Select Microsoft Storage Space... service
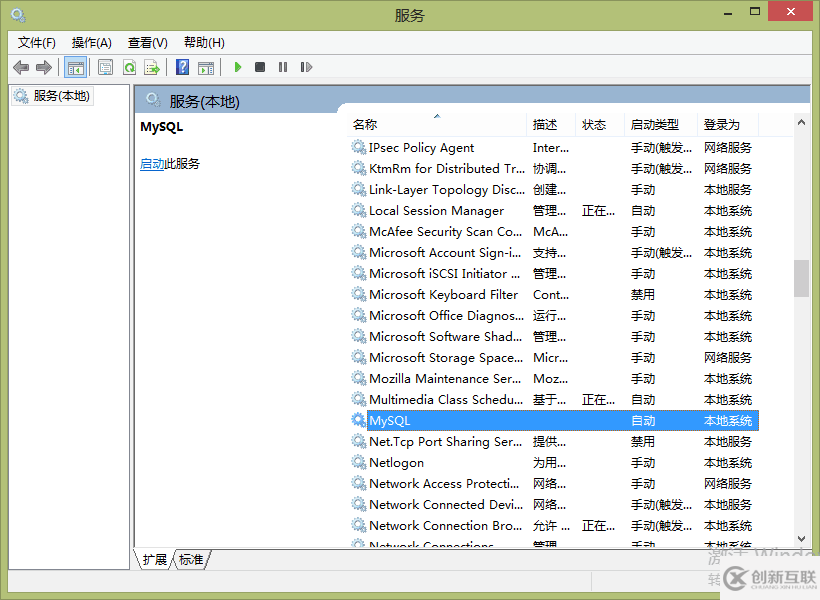 [x=553, y=358]
